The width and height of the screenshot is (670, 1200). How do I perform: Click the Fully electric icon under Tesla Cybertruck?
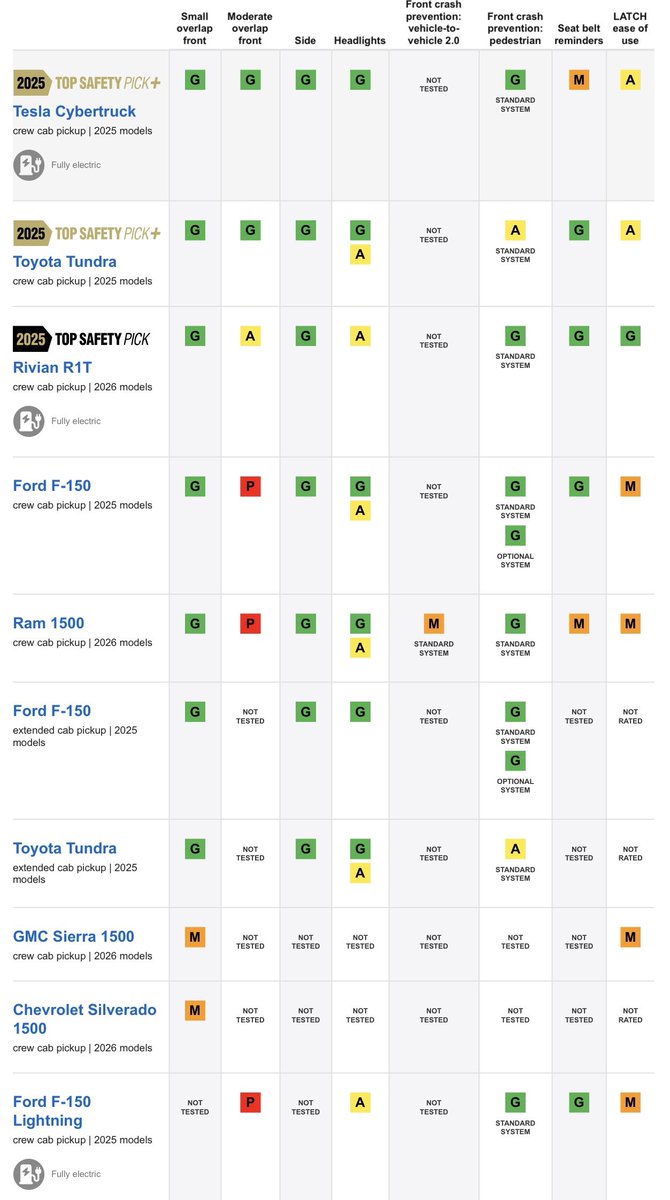(28, 165)
